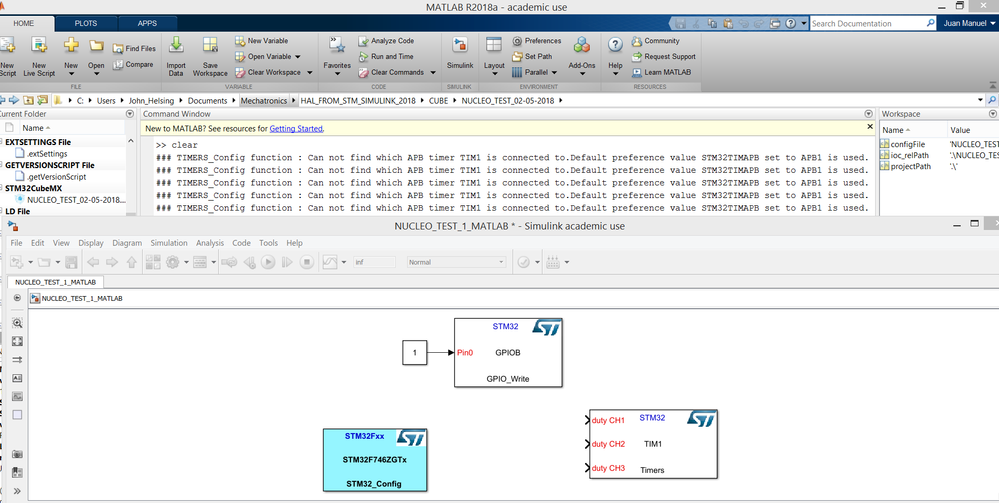This screenshot has width=999, height=503.
Task: Click the Simulink Stop simulation button
Action: 307,262
